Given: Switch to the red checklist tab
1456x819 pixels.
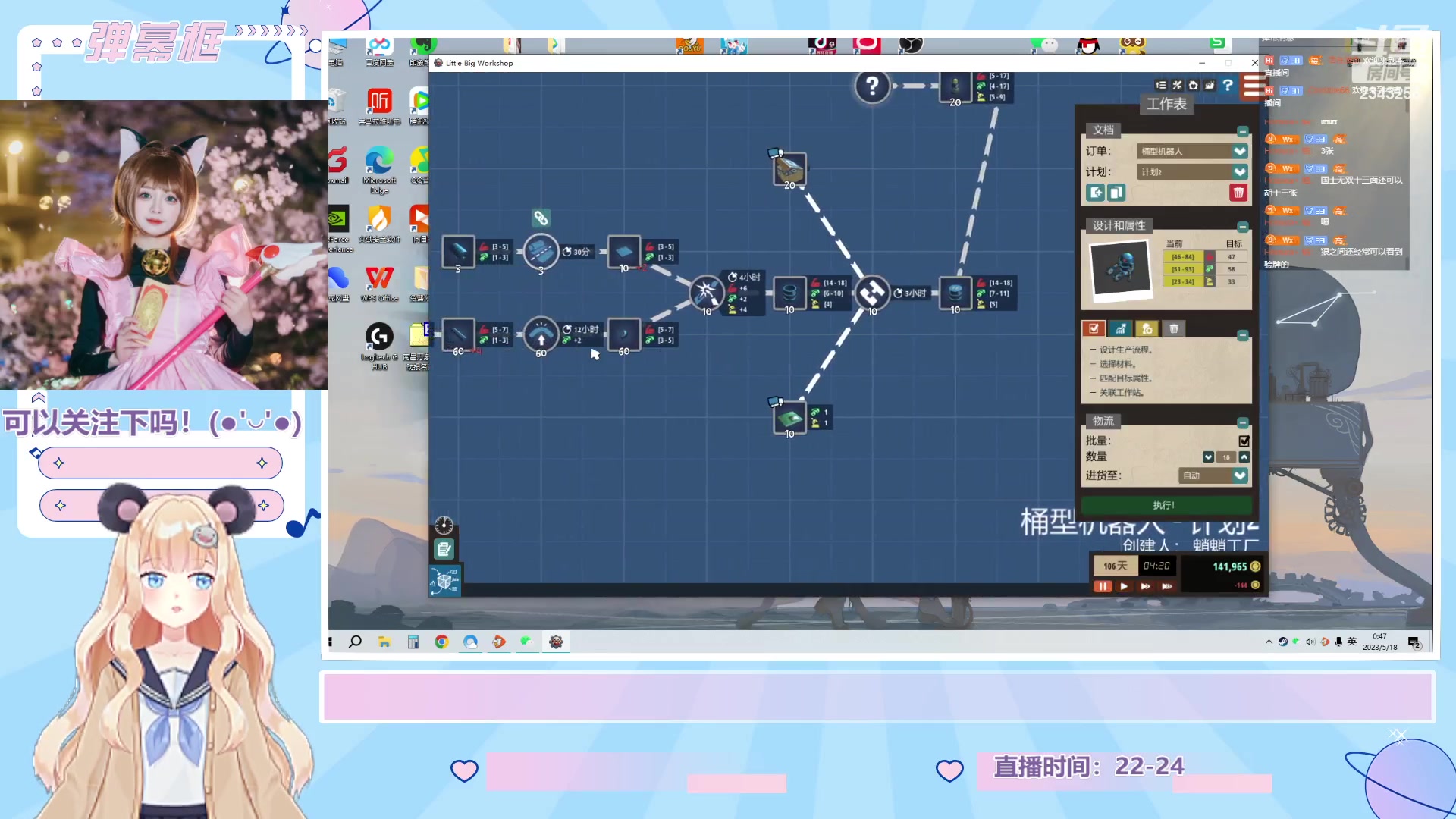Looking at the screenshot, I should [x=1094, y=328].
